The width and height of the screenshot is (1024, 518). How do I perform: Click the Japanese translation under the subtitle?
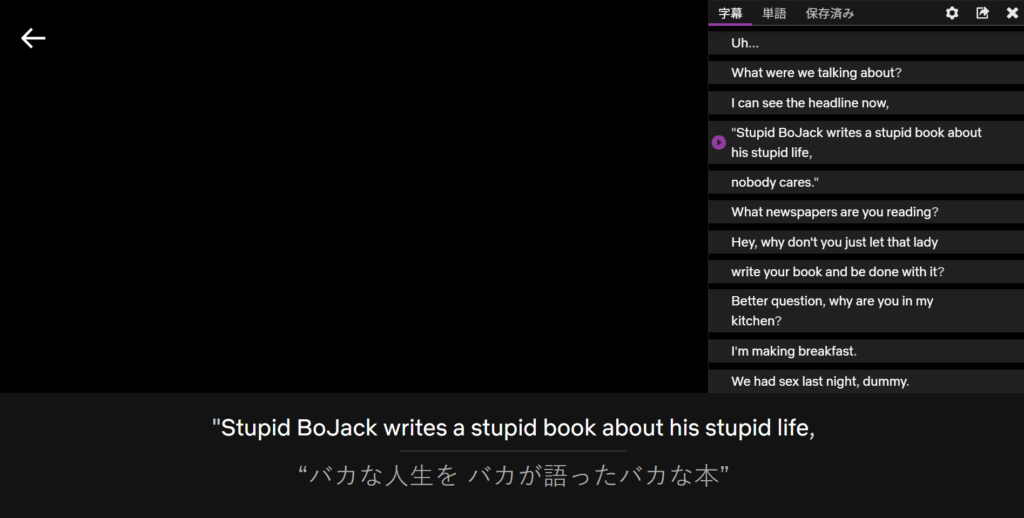[513, 476]
